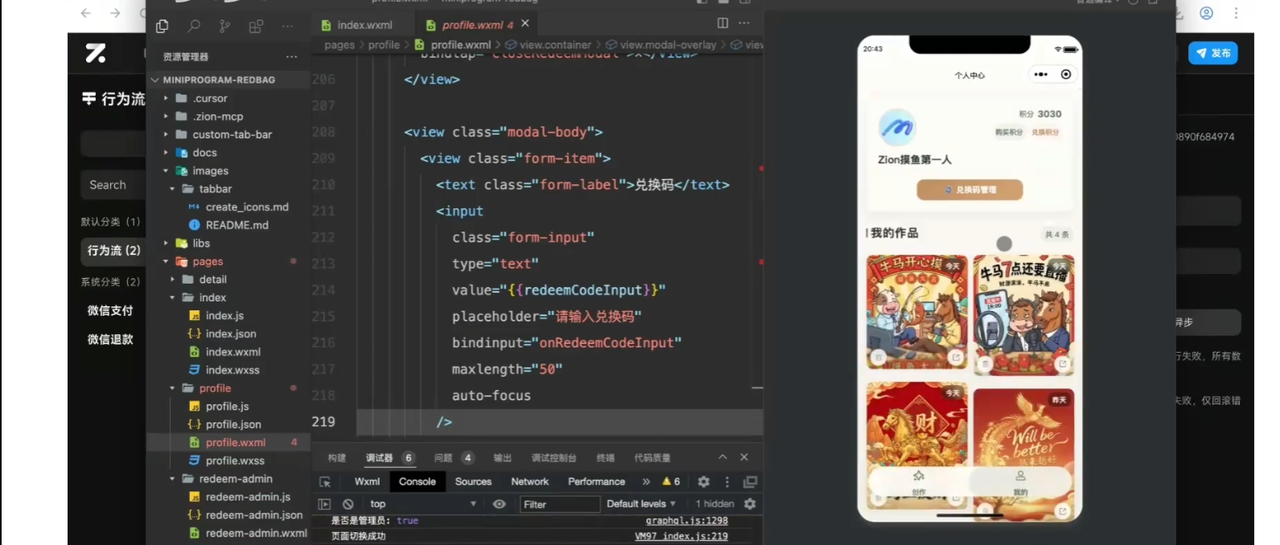This screenshot has width=1280, height=545.
Task: Click the element inspector picker icon in devtools
Action: click(x=325, y=482)
